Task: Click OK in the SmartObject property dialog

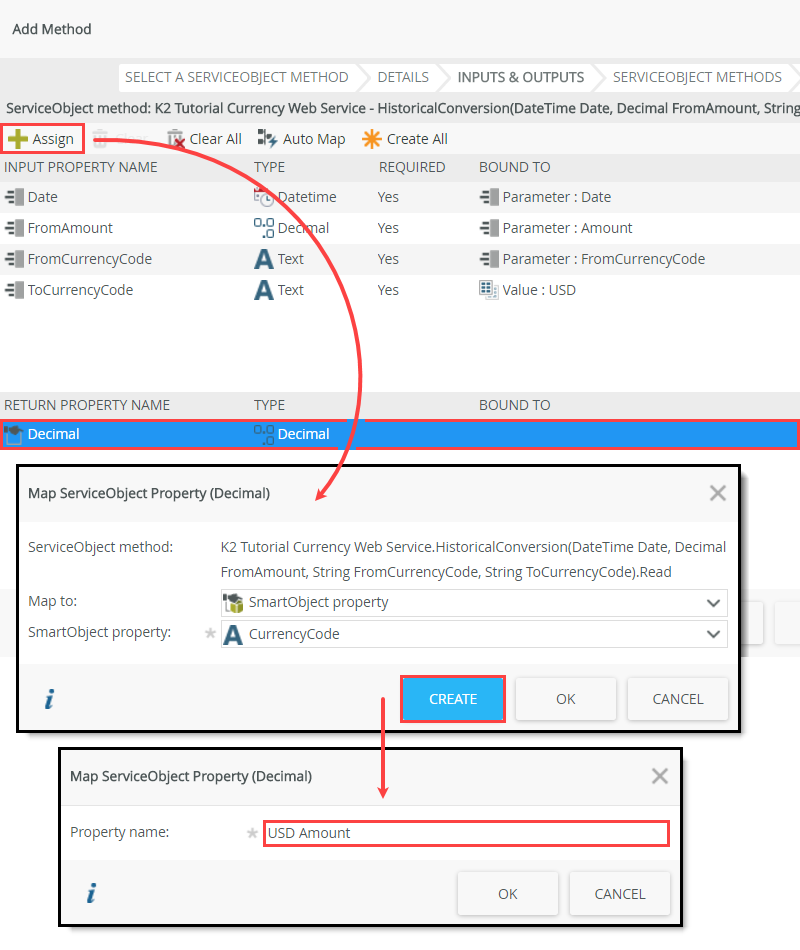Action: point(565,699)
